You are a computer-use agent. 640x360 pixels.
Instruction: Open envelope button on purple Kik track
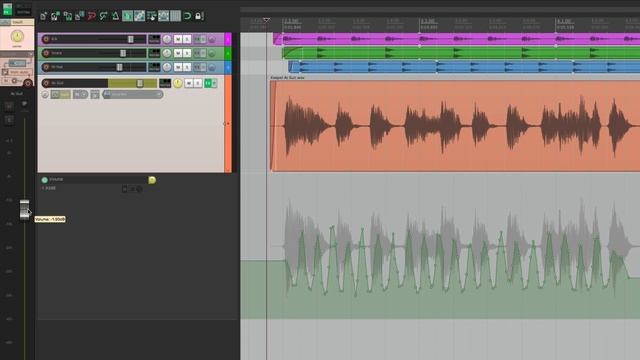212,40
